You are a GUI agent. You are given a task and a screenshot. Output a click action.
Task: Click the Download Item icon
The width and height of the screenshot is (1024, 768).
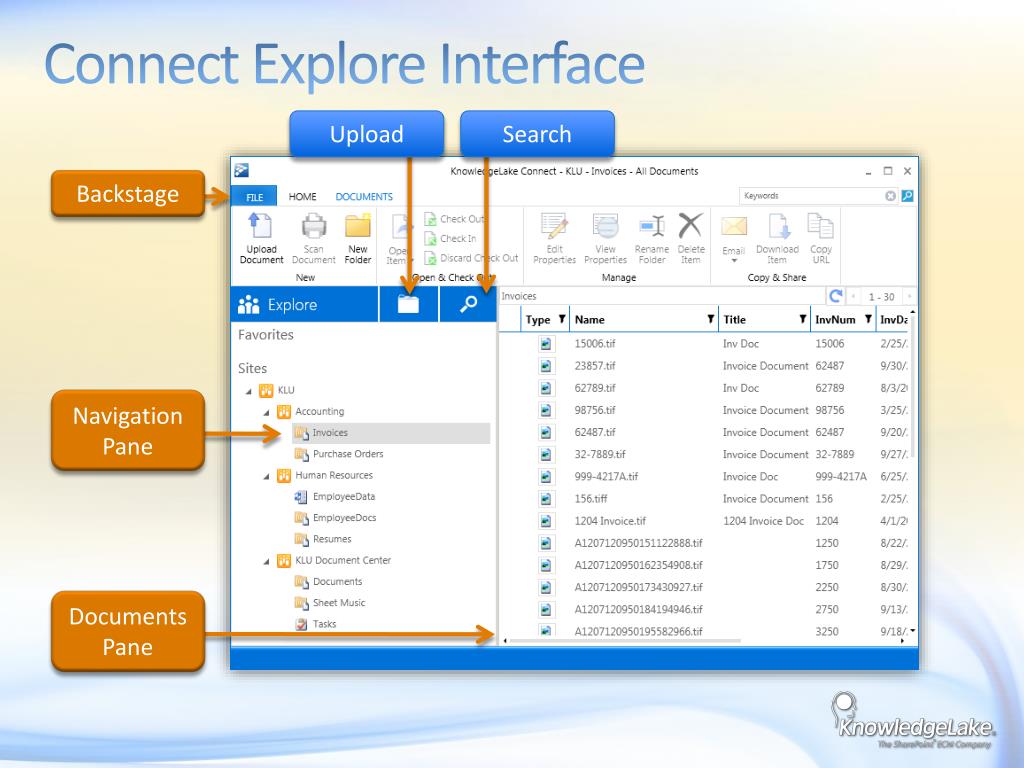point(778,226)
